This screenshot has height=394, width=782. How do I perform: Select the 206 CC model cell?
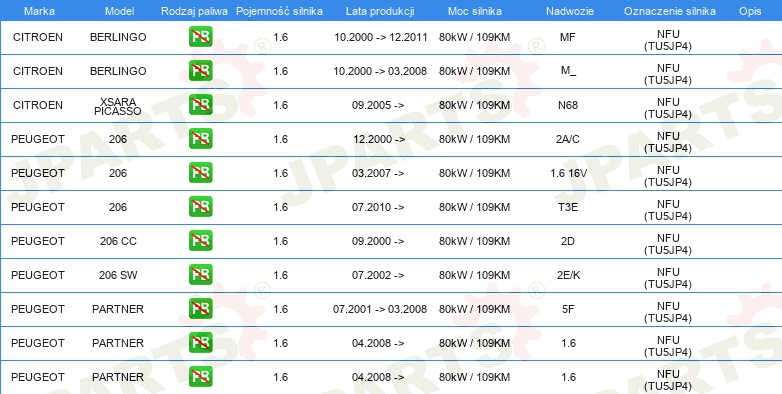click(x=118, y=241)
